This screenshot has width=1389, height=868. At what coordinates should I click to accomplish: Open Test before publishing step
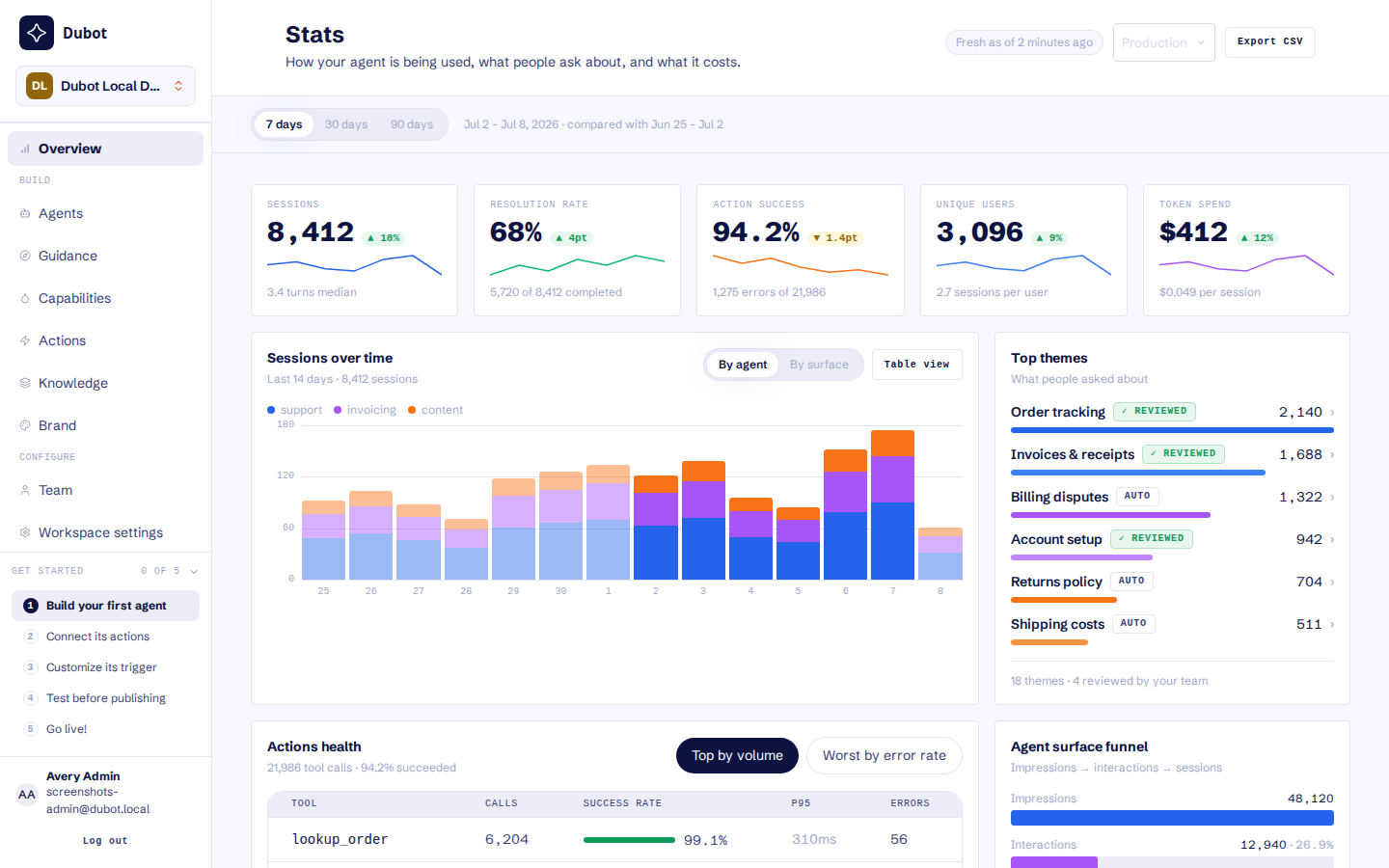106,698
